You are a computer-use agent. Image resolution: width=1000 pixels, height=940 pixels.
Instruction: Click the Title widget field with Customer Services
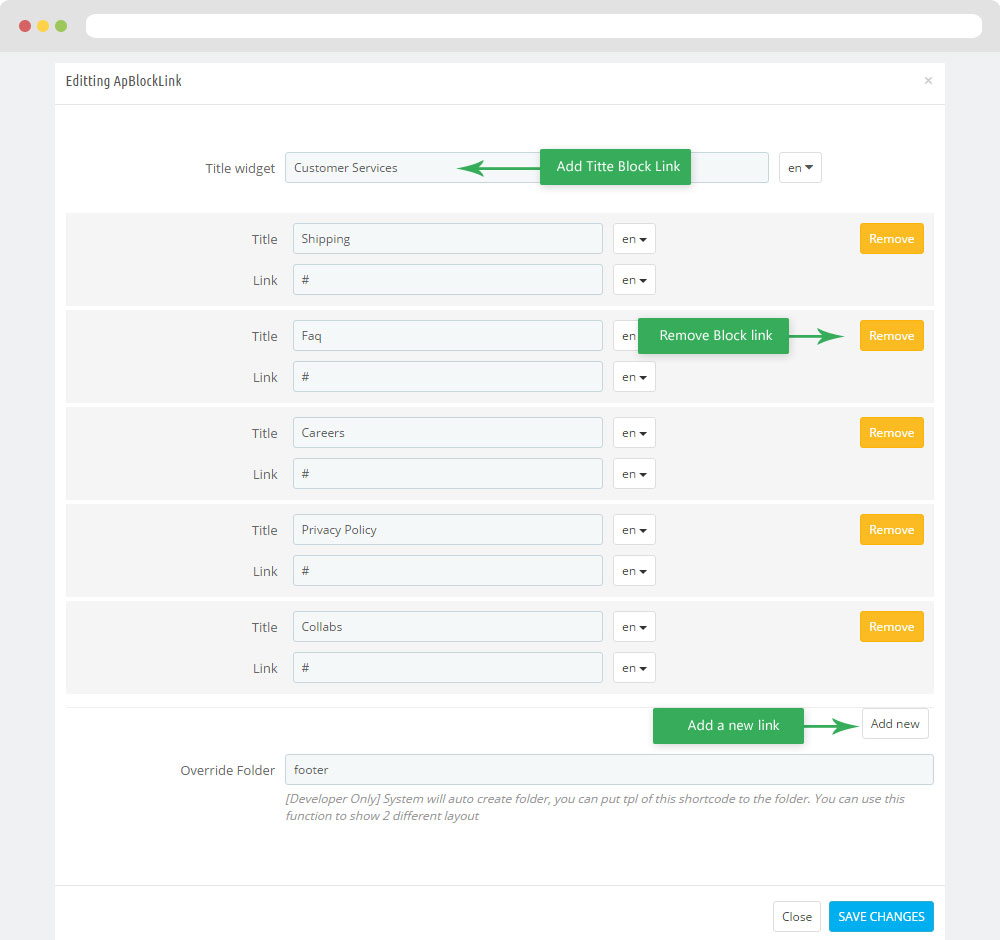point(527,168)
